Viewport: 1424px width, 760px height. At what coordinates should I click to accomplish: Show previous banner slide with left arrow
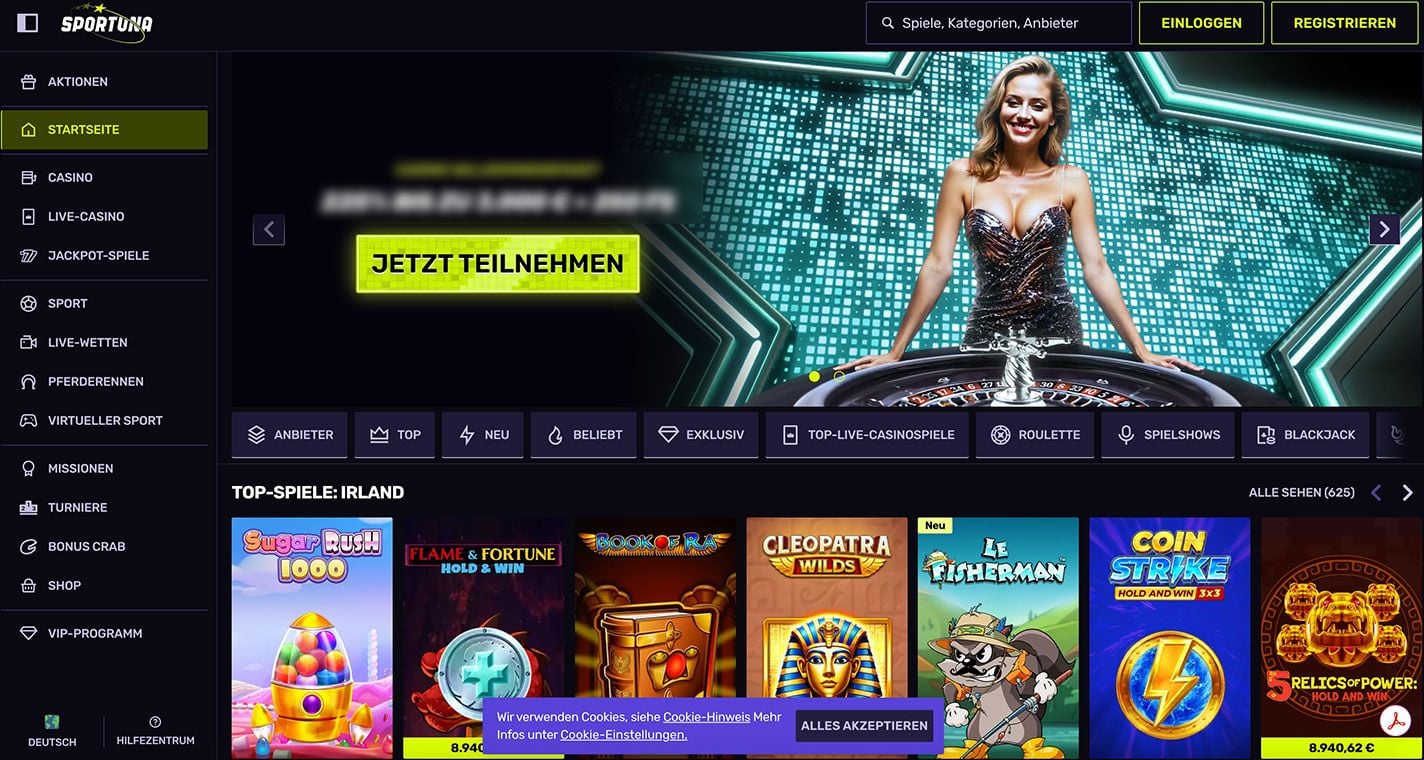(269, 229)
